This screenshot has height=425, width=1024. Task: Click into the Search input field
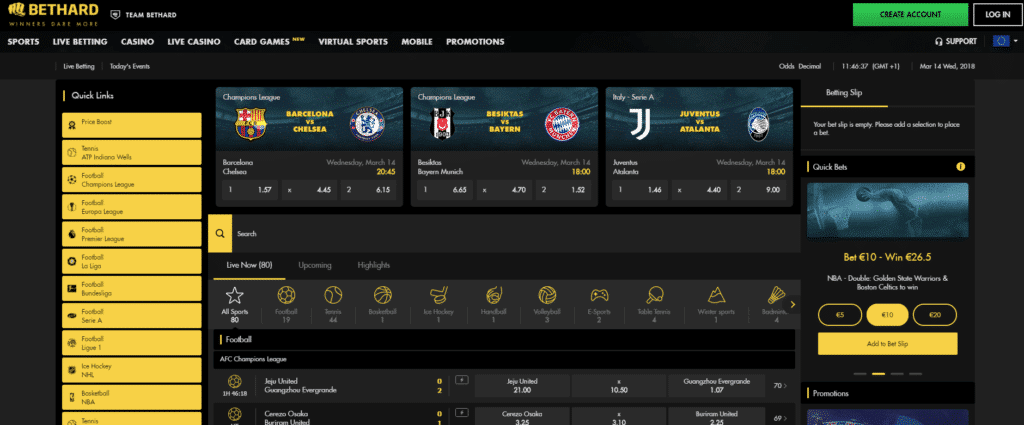[x=500, y=234]
